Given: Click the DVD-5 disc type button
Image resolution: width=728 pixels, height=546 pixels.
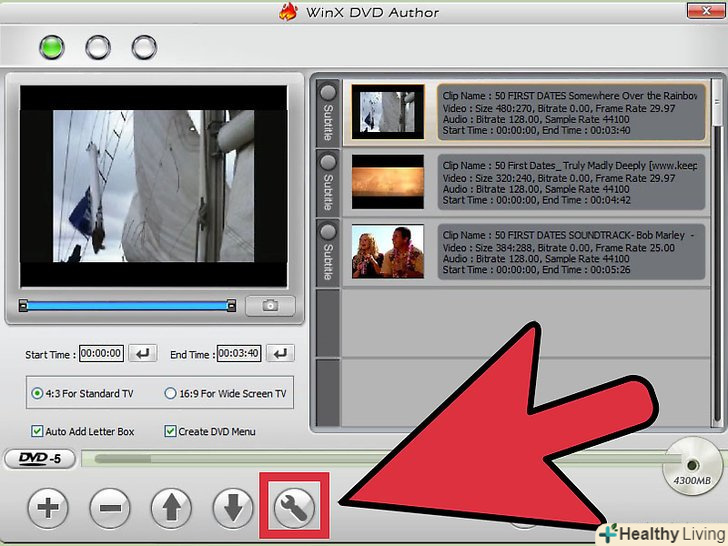Looking at the screenshot, I should [39, 459].
